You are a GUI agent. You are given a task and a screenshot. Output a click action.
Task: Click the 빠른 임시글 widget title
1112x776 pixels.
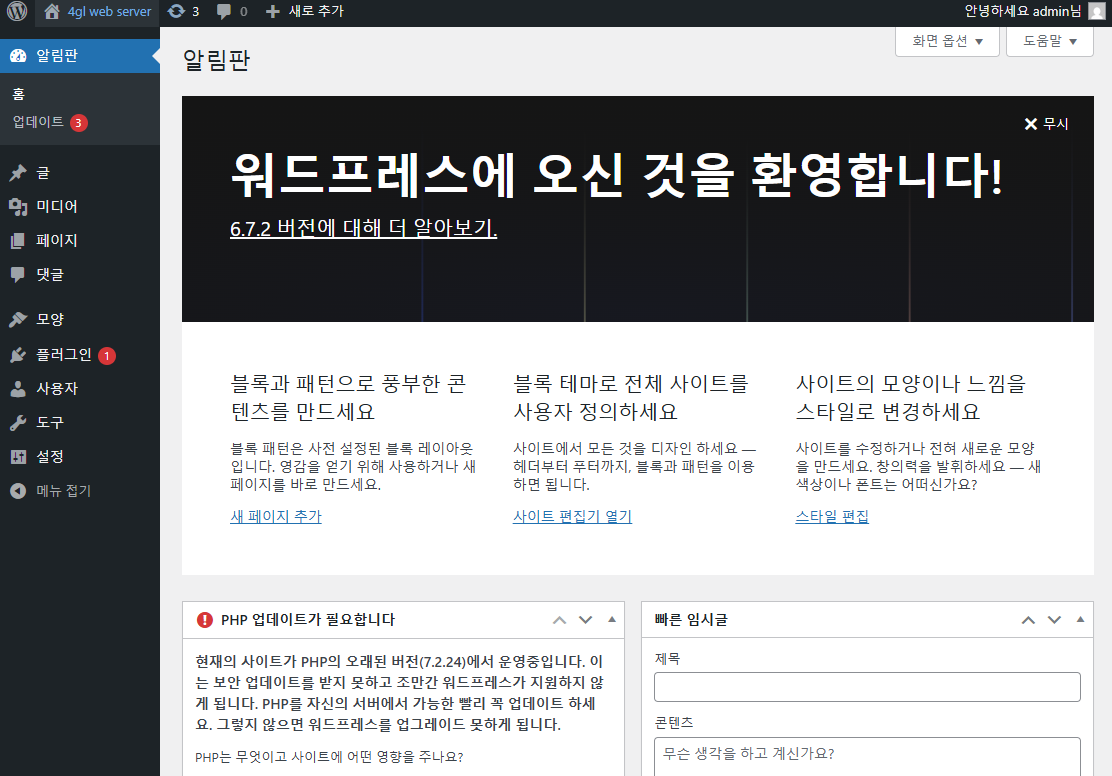click(691, 620)
